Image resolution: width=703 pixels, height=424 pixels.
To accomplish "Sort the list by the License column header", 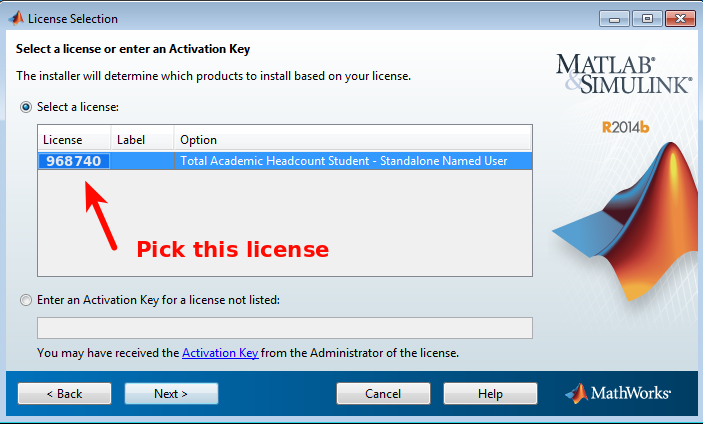I will tap(74, 140).
